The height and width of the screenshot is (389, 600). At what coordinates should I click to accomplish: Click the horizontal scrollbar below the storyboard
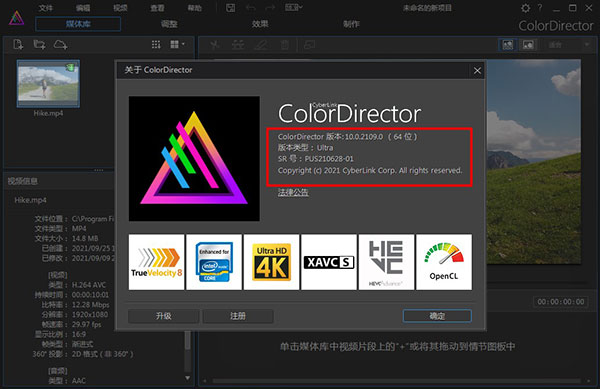[x=396, y=381]
